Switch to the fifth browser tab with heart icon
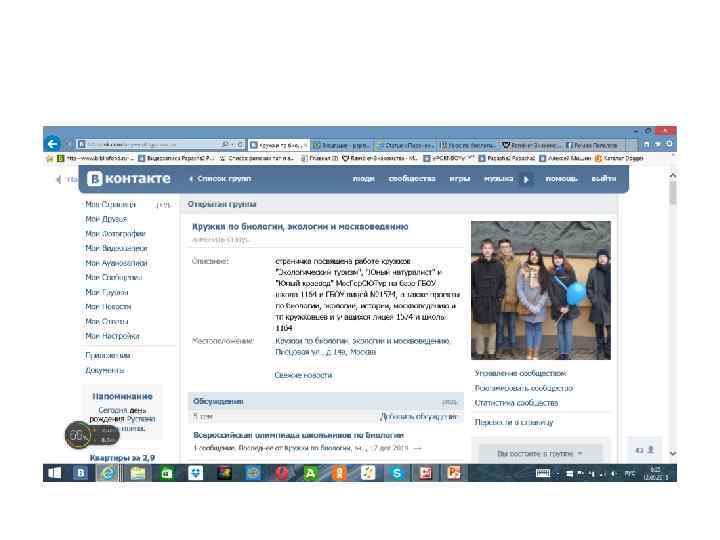Screen dimensions: 720x540 tap(532, 145)
